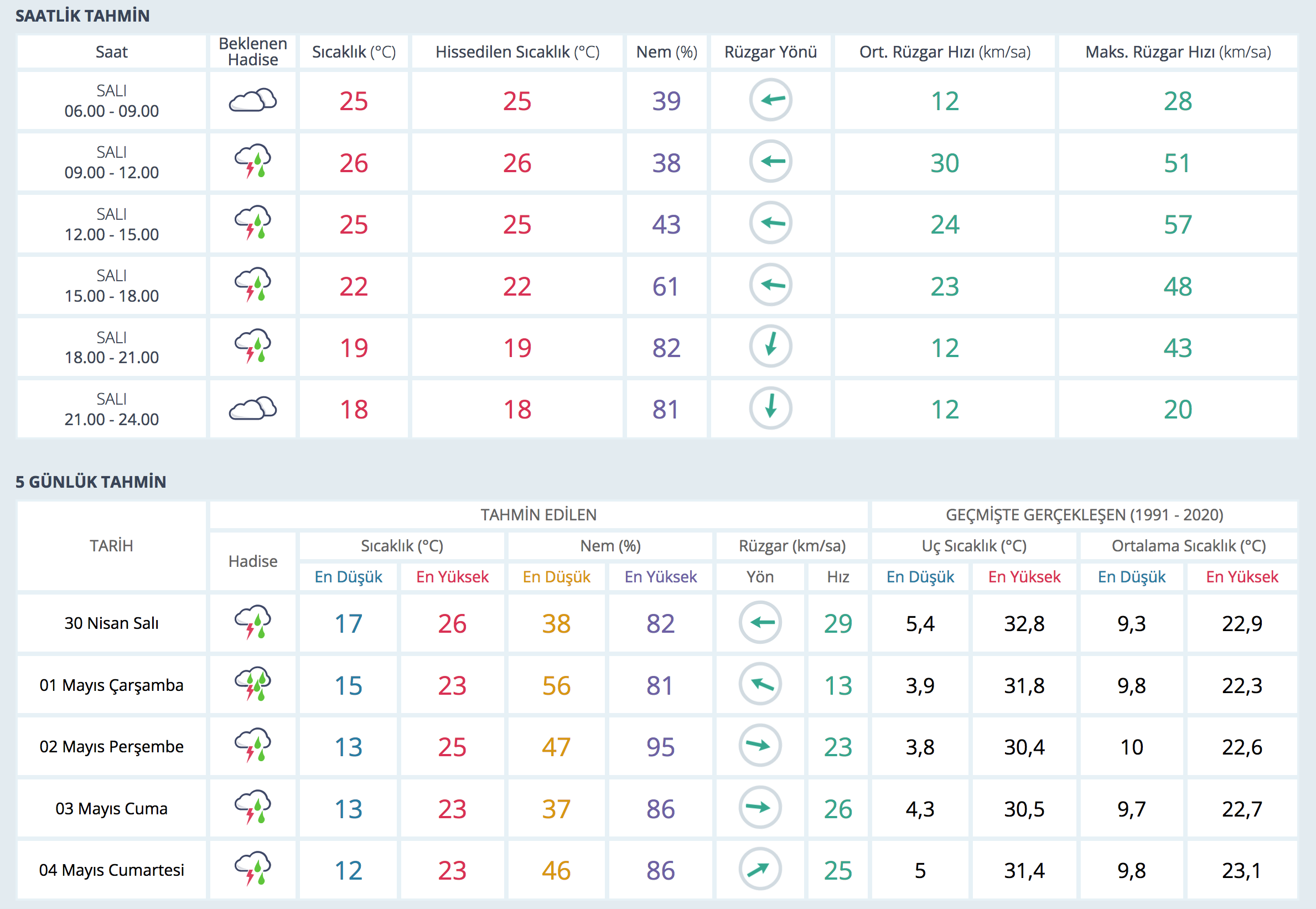This screenshot has height=909, width=1316.
Task: Click humidity value 61 in hourly table
Action: 666,286
